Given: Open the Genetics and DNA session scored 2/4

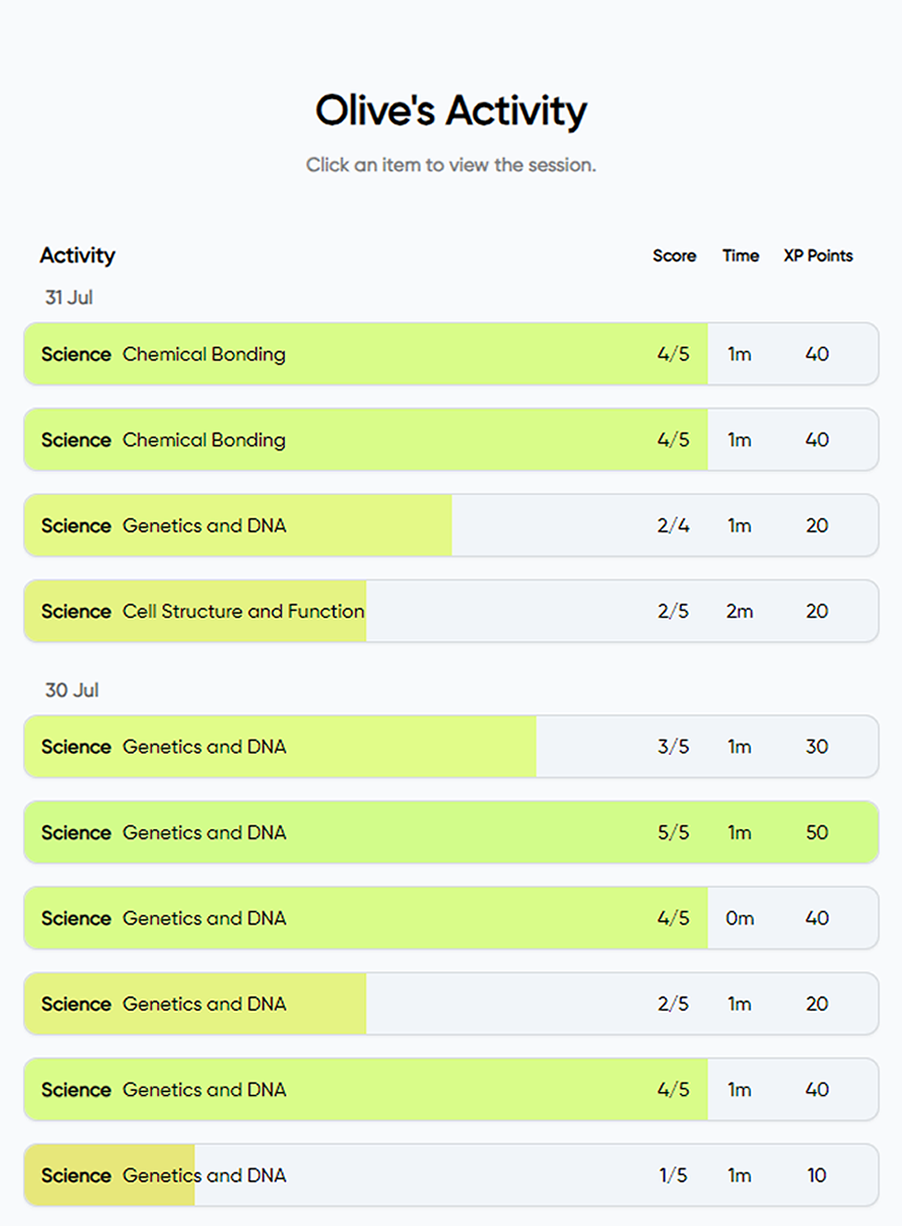Looking at the screenshot, I should click(x=450, y=526).
